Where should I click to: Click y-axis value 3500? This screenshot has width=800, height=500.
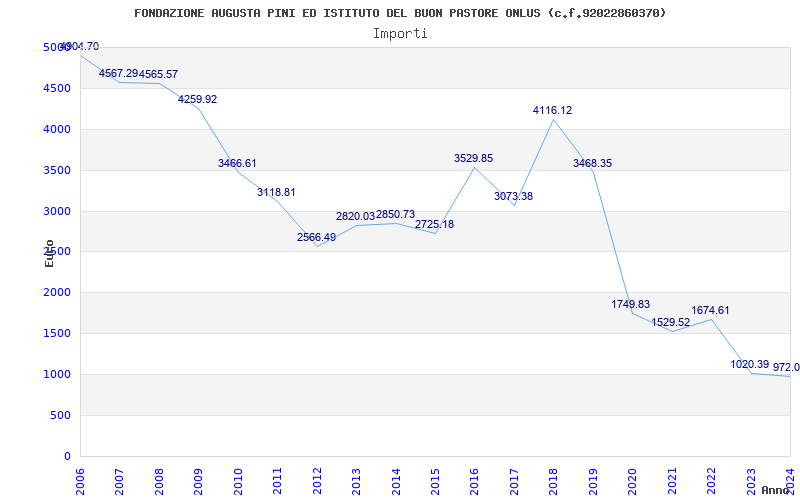57,170
